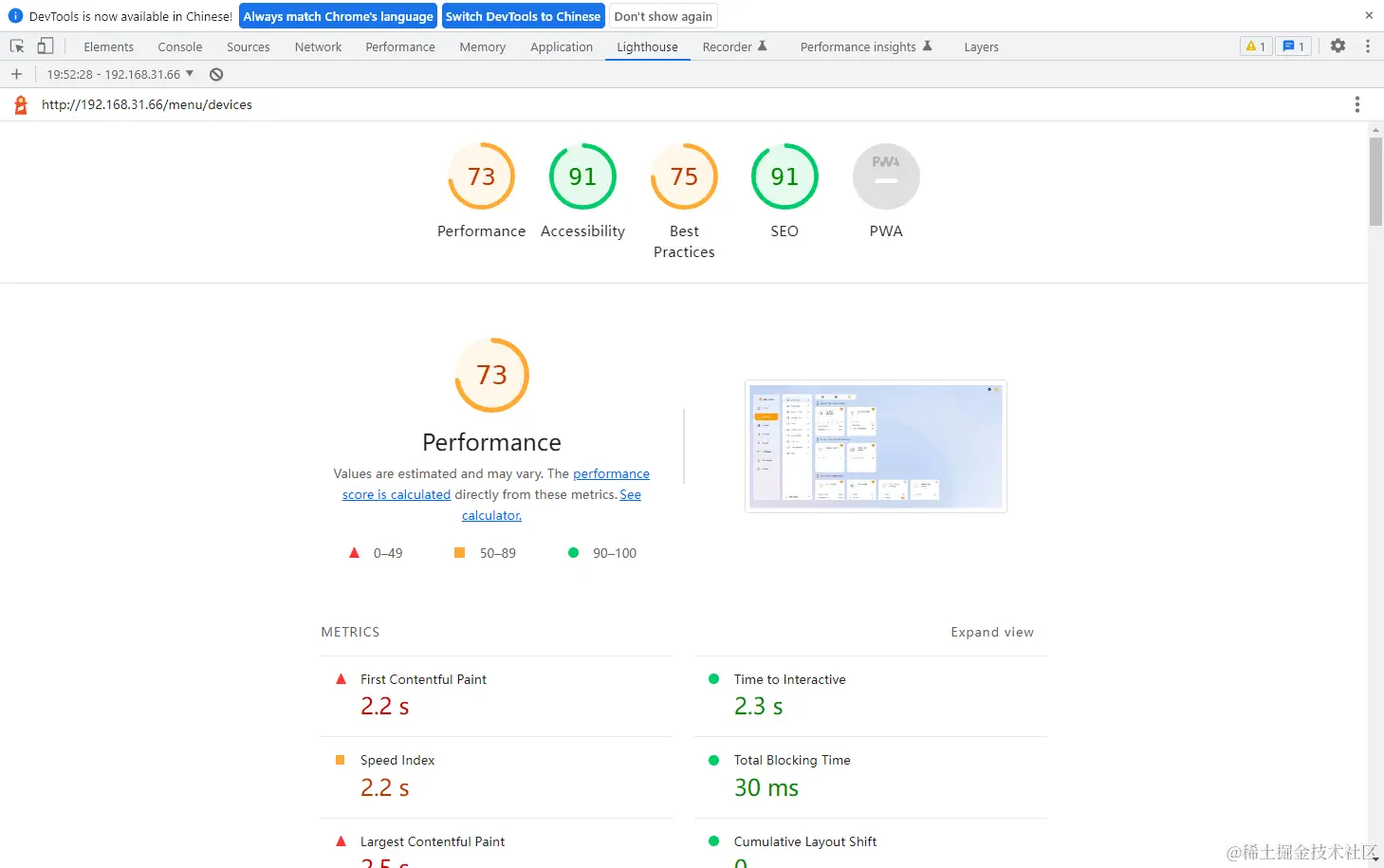Click the 50–89 legend label
This screenshot has height=868, width=1384.
coord(498,553)
